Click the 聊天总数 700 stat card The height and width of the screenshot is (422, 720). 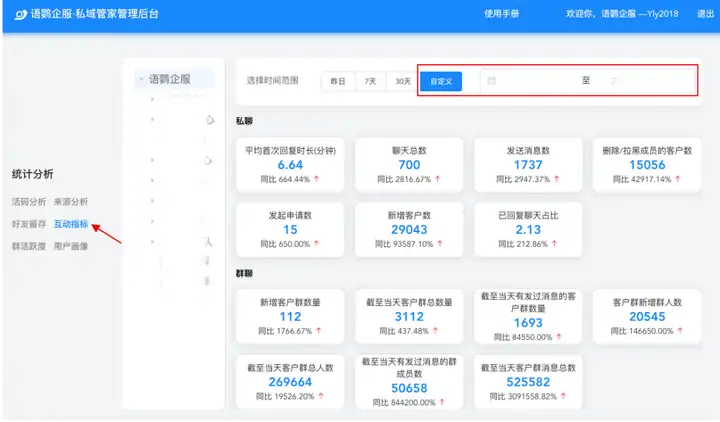click(x=409, y=164)
